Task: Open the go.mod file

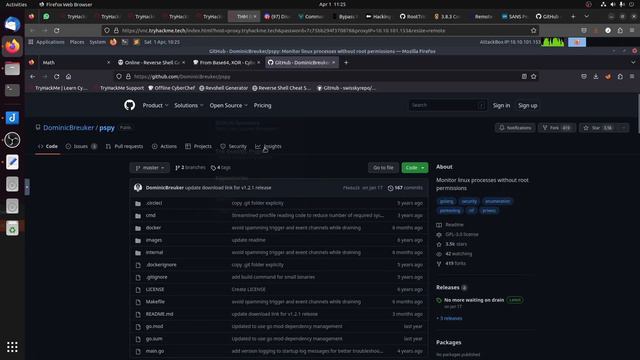Action: point(155,326)
